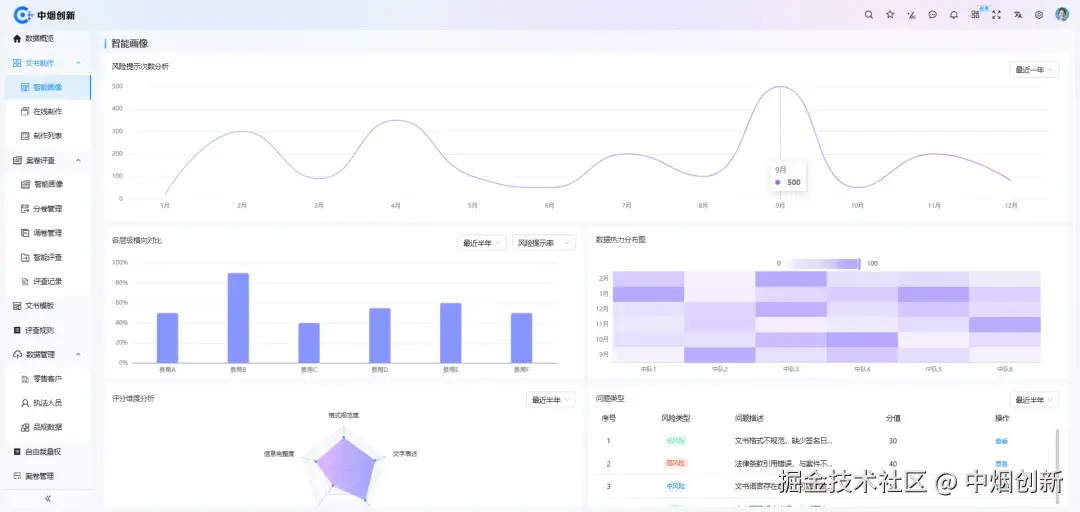The height and width of the screenshot is (512, 1080).
Task: Click the heatmap legend slider handle at 100
Action: 860,263
